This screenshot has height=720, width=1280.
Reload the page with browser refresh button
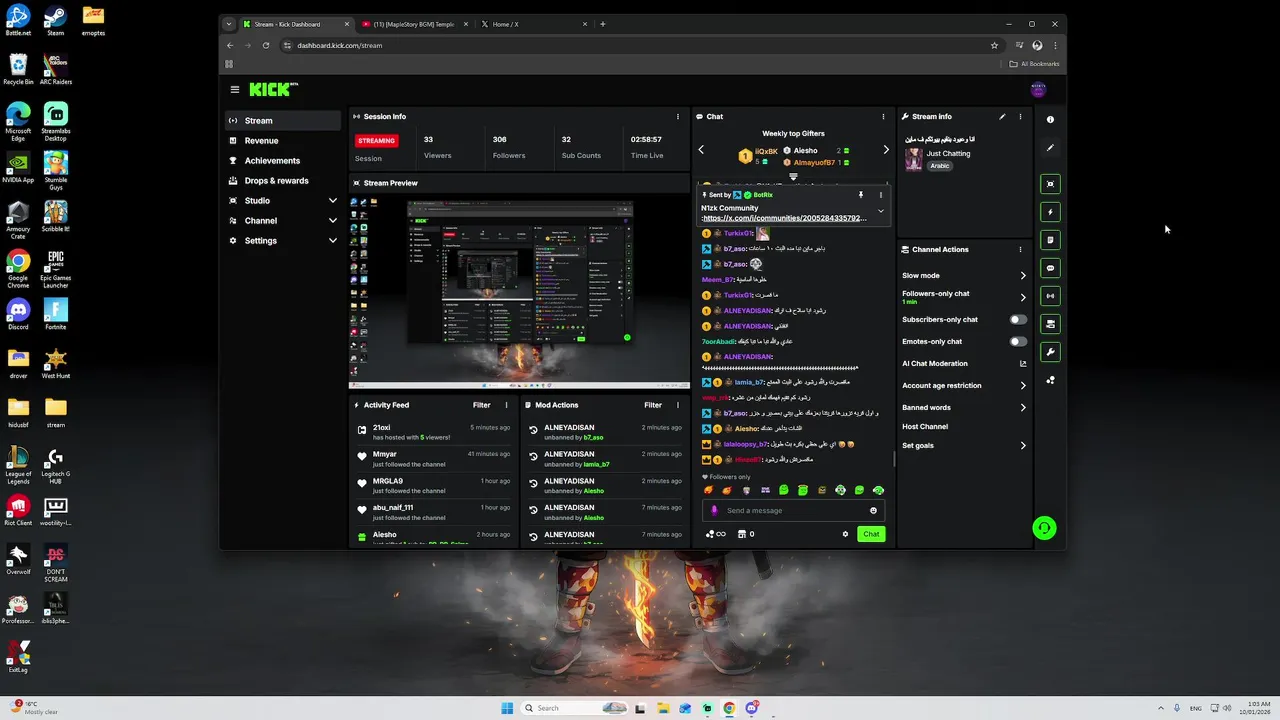click(x=266, y=45)
